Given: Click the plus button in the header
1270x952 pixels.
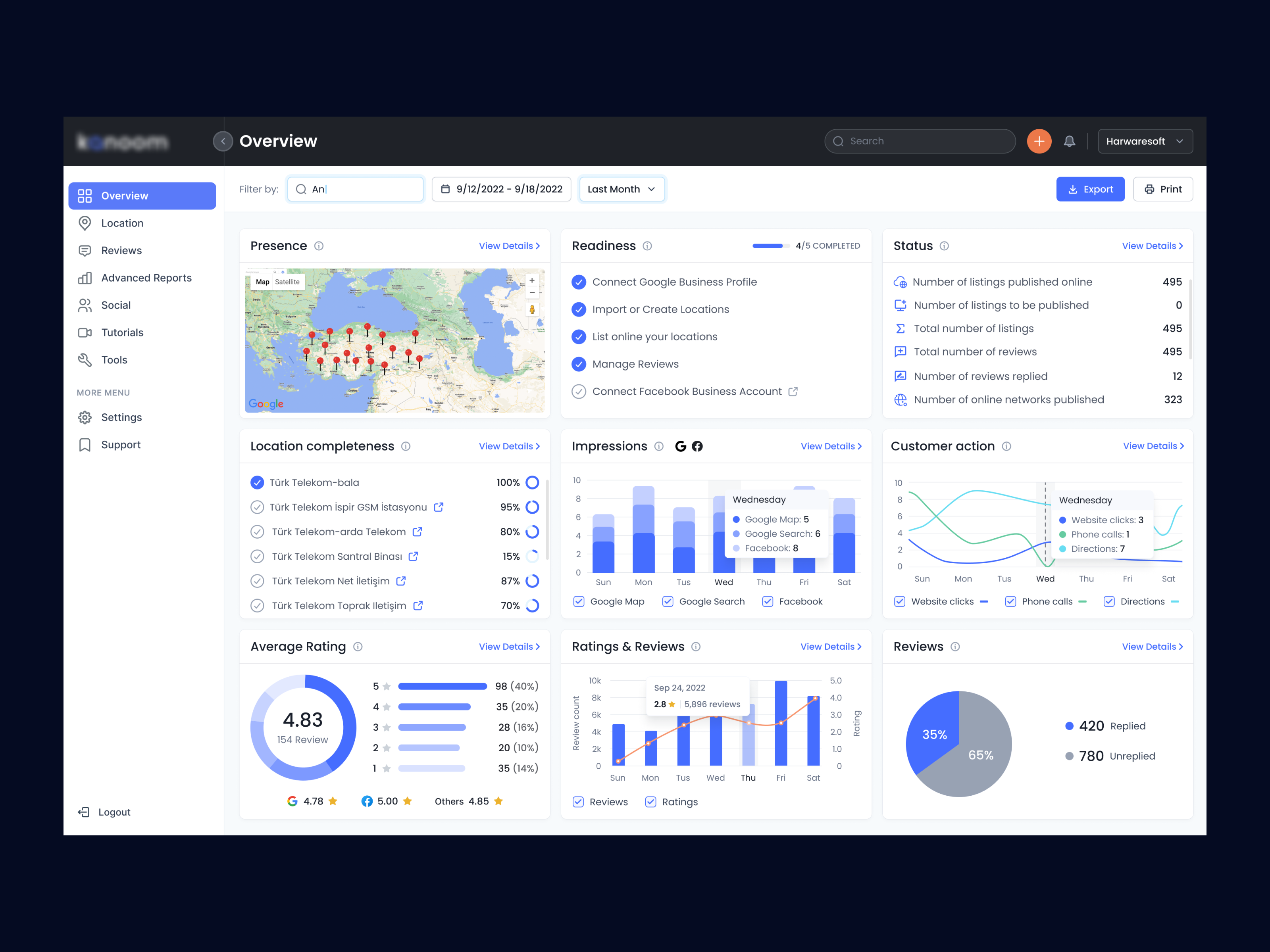Looking at the screenshot, I should pos(1039,140).
